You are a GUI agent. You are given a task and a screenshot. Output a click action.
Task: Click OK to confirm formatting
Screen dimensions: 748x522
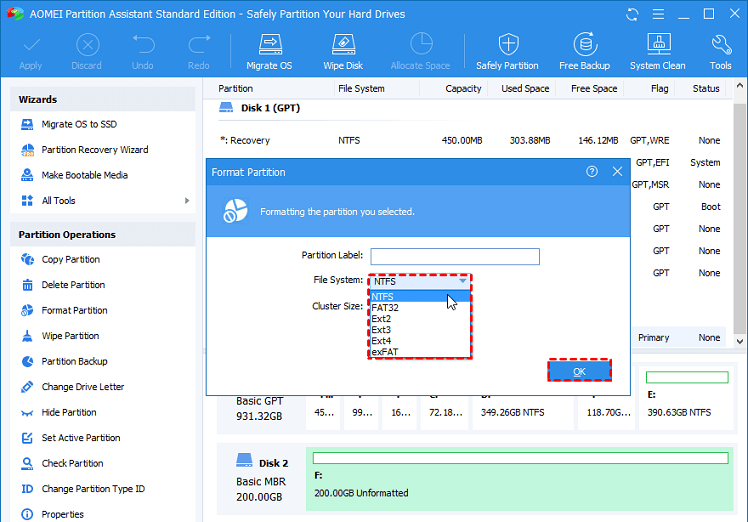(x=579, y=371)
